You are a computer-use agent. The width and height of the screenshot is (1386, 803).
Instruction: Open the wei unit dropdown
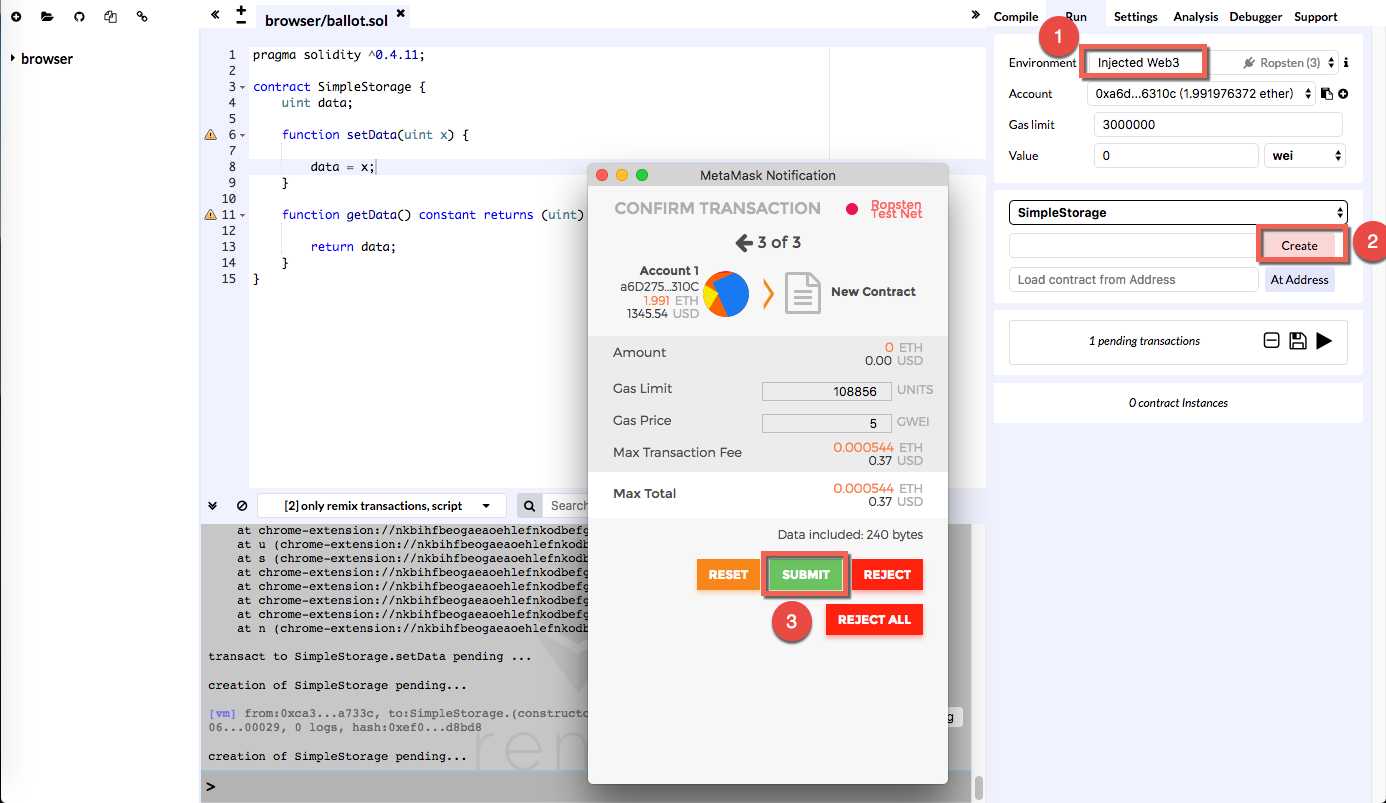(x=1305, y=156)
